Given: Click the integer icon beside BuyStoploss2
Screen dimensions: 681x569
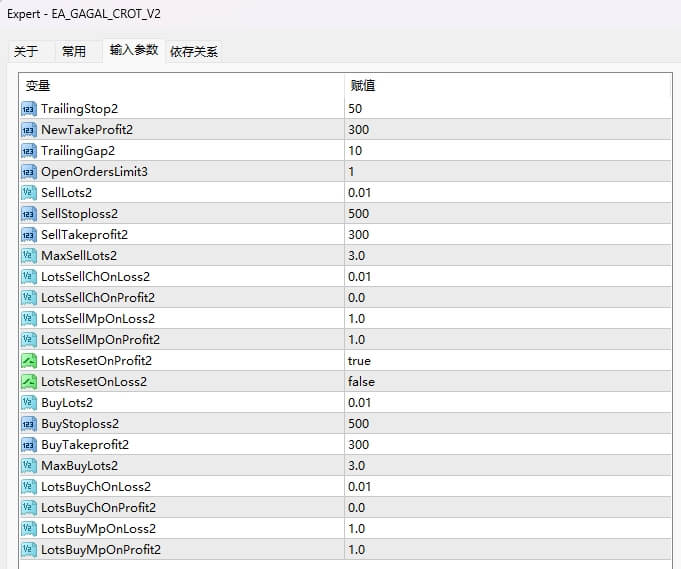Looking at the screenshot, I should 29,423.
